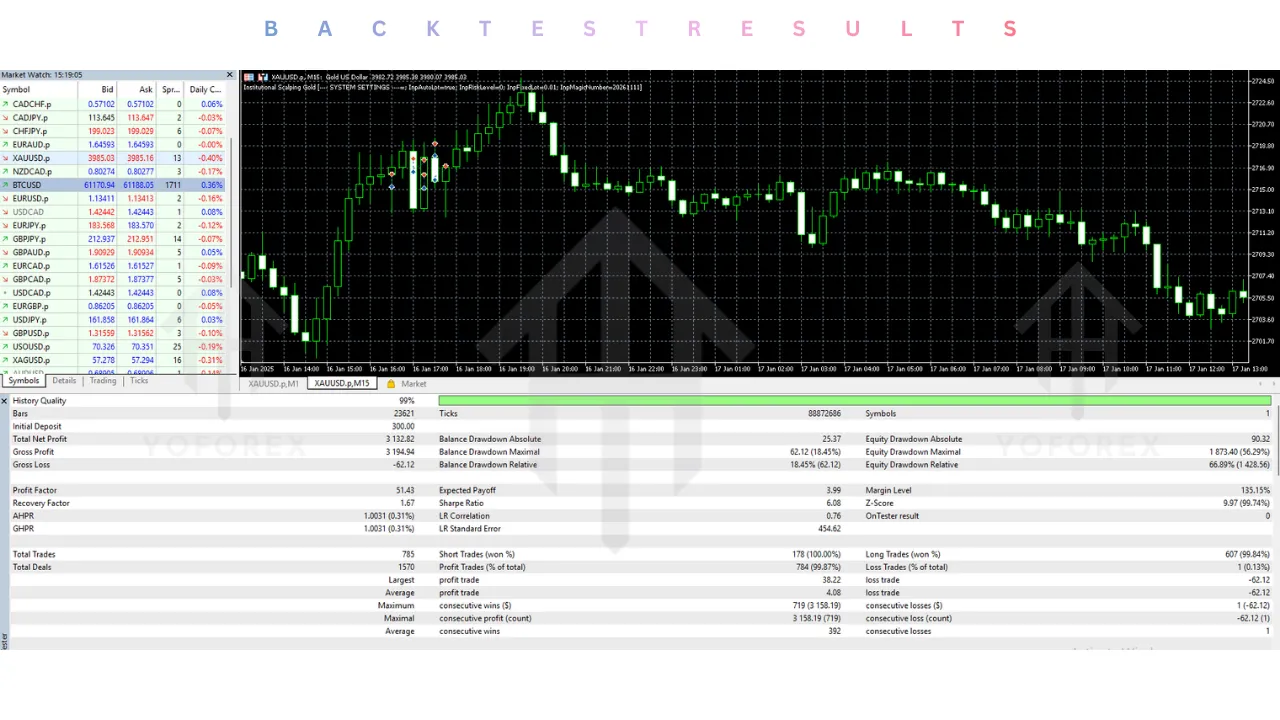The width and height of the screenshot is (1280, 720).
Task: Sort by the Daily Change column header
Action: (205, 90)
